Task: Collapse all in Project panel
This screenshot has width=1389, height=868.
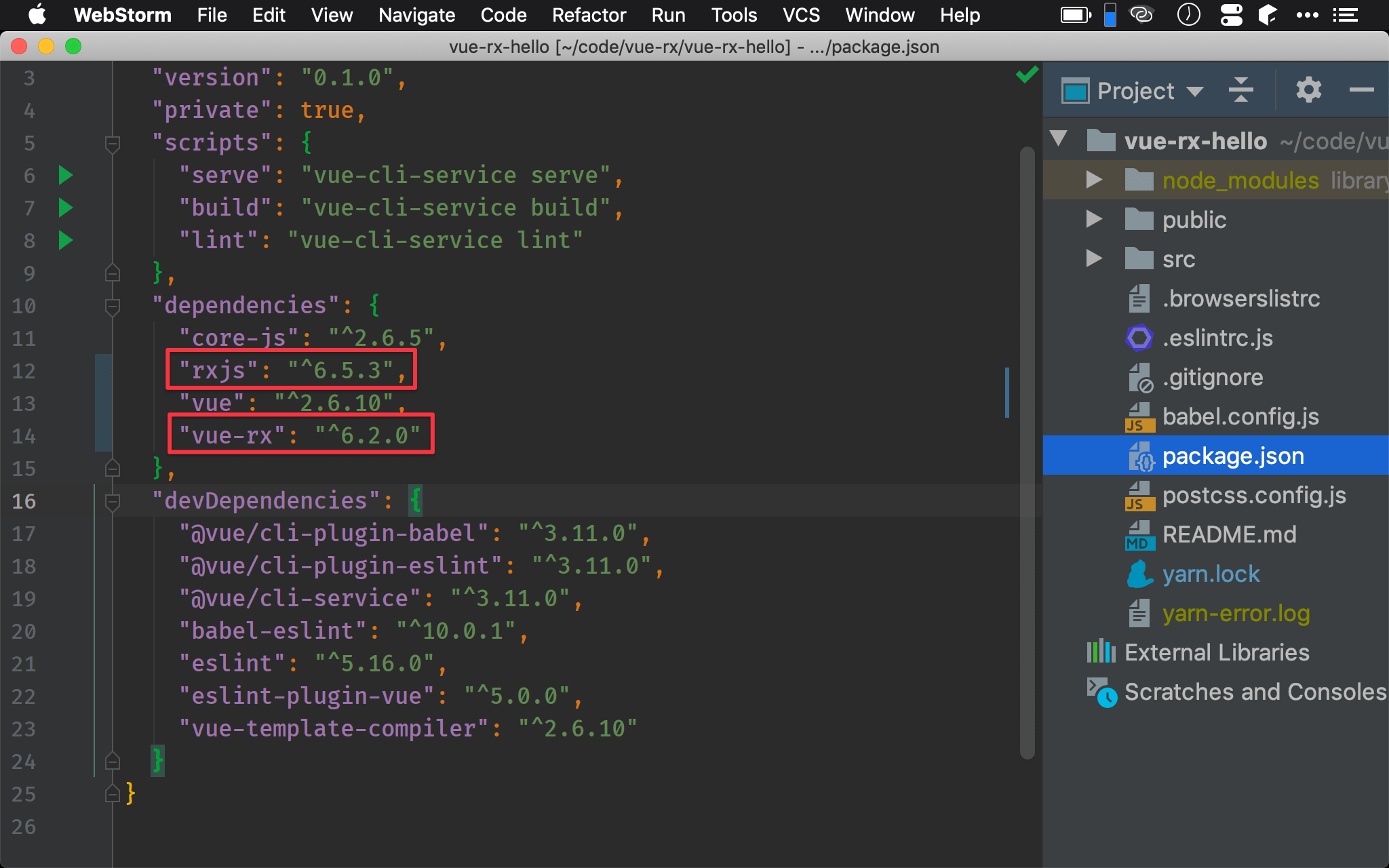Action: point(1240,90)
